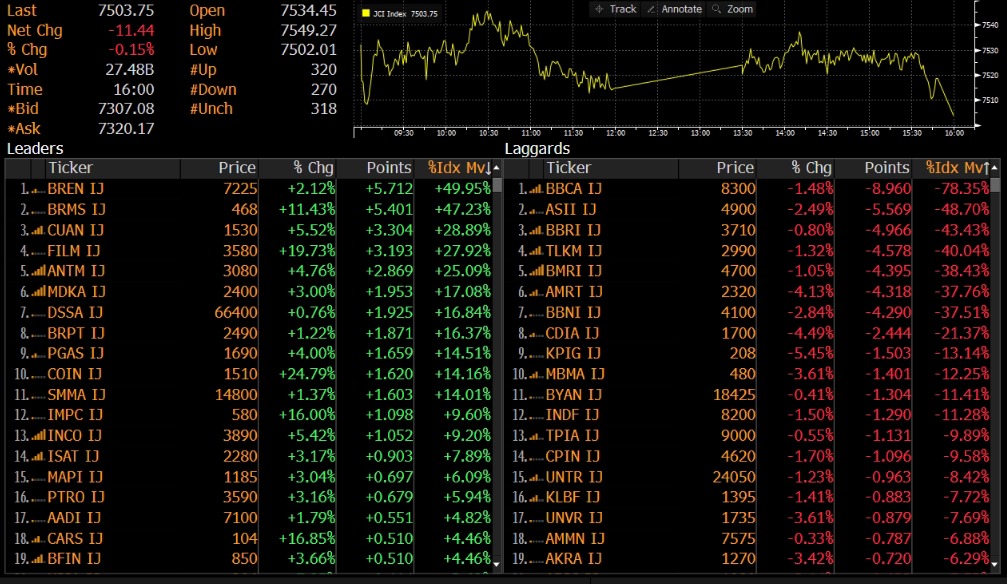Select DSSA IJ ticker in Leaders

click(75, 313)
